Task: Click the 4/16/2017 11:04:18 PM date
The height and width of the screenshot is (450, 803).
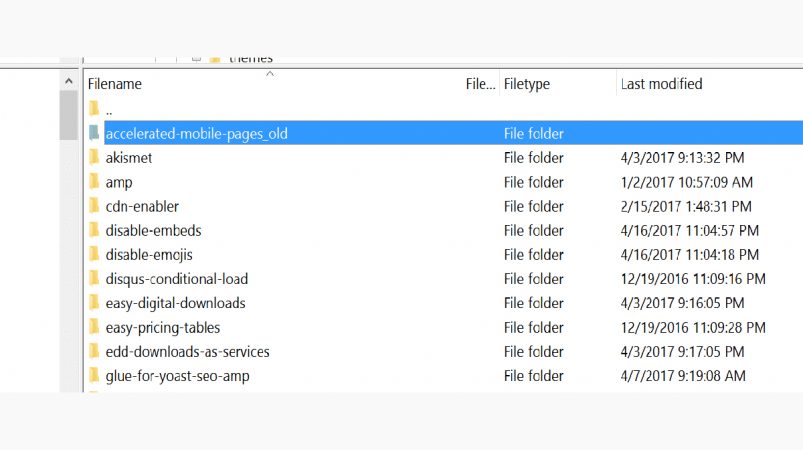Action: (x=689, y=254)
